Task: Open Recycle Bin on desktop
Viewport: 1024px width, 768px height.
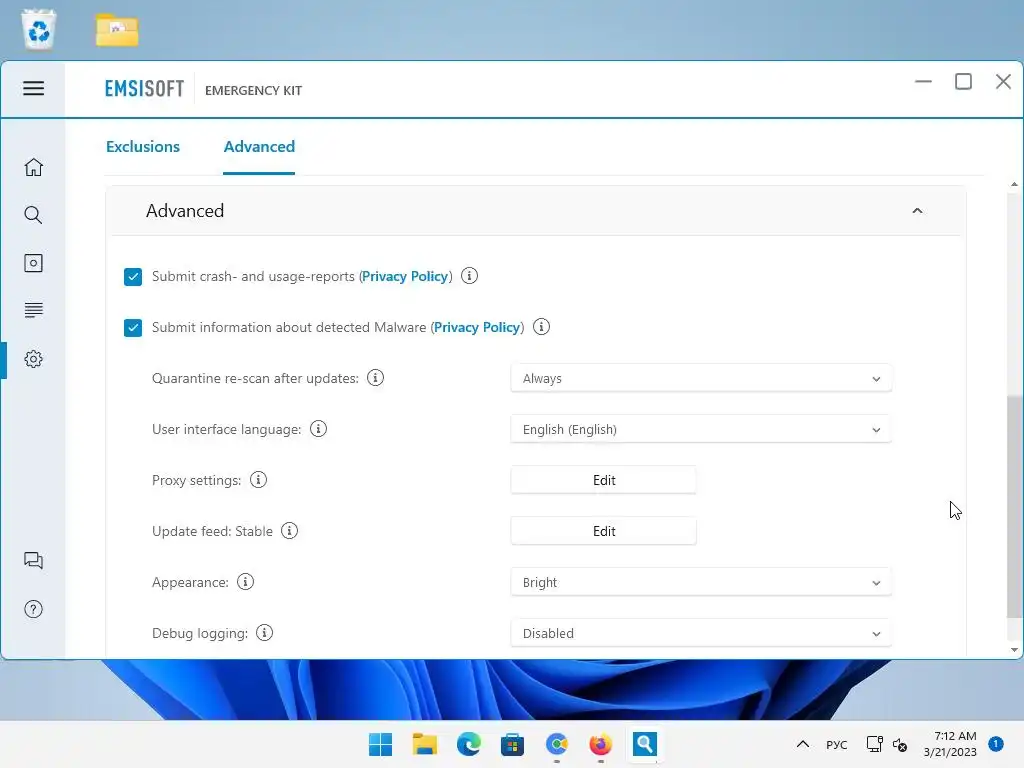Action: (x=39, y=29)
